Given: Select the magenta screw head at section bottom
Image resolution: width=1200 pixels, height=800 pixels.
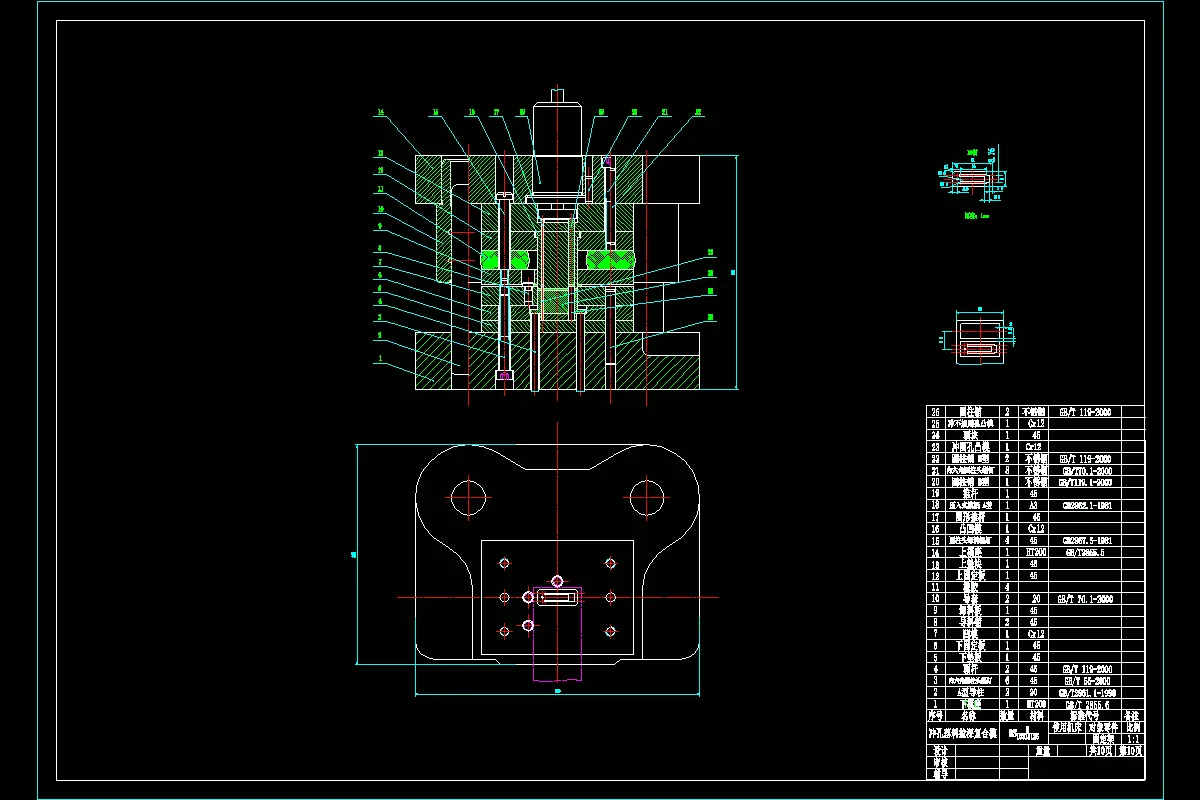Looking at the screenshot, I should pyautogui.click(x=505, y=375).
